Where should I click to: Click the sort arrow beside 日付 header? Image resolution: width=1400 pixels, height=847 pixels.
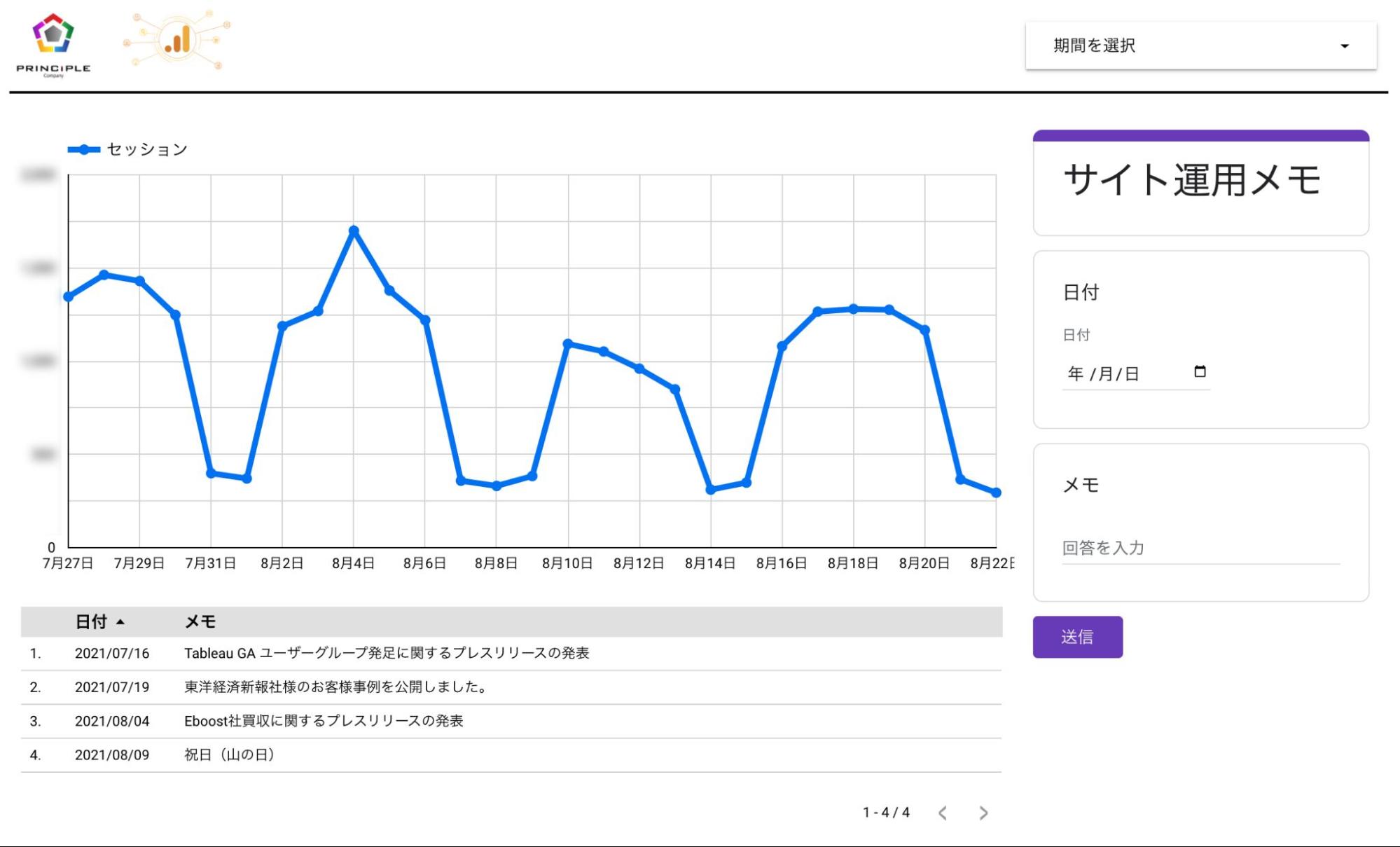(120, 622)
